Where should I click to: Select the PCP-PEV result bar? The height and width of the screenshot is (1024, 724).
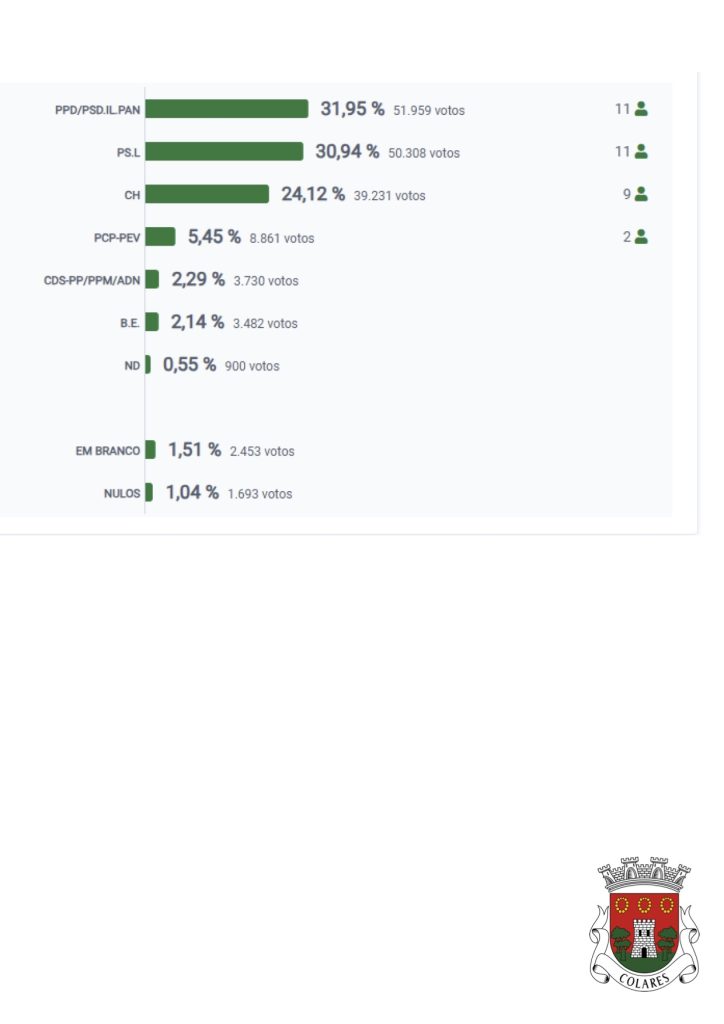pyautogui.click(x=161, y=237)
